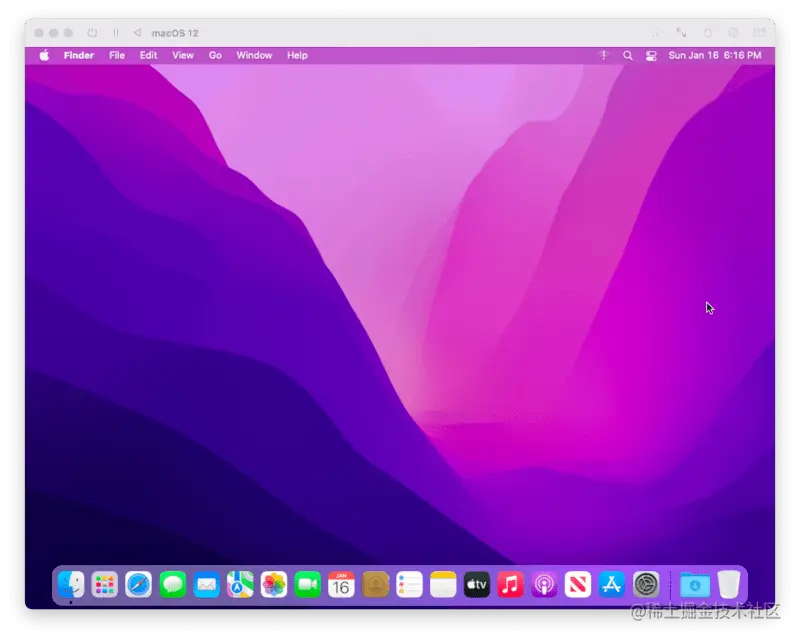The height and width of the screenshot is (640, 800).
Task: Click the restart triangle icon in VM toolbar
Action: (x=137, y=33)
